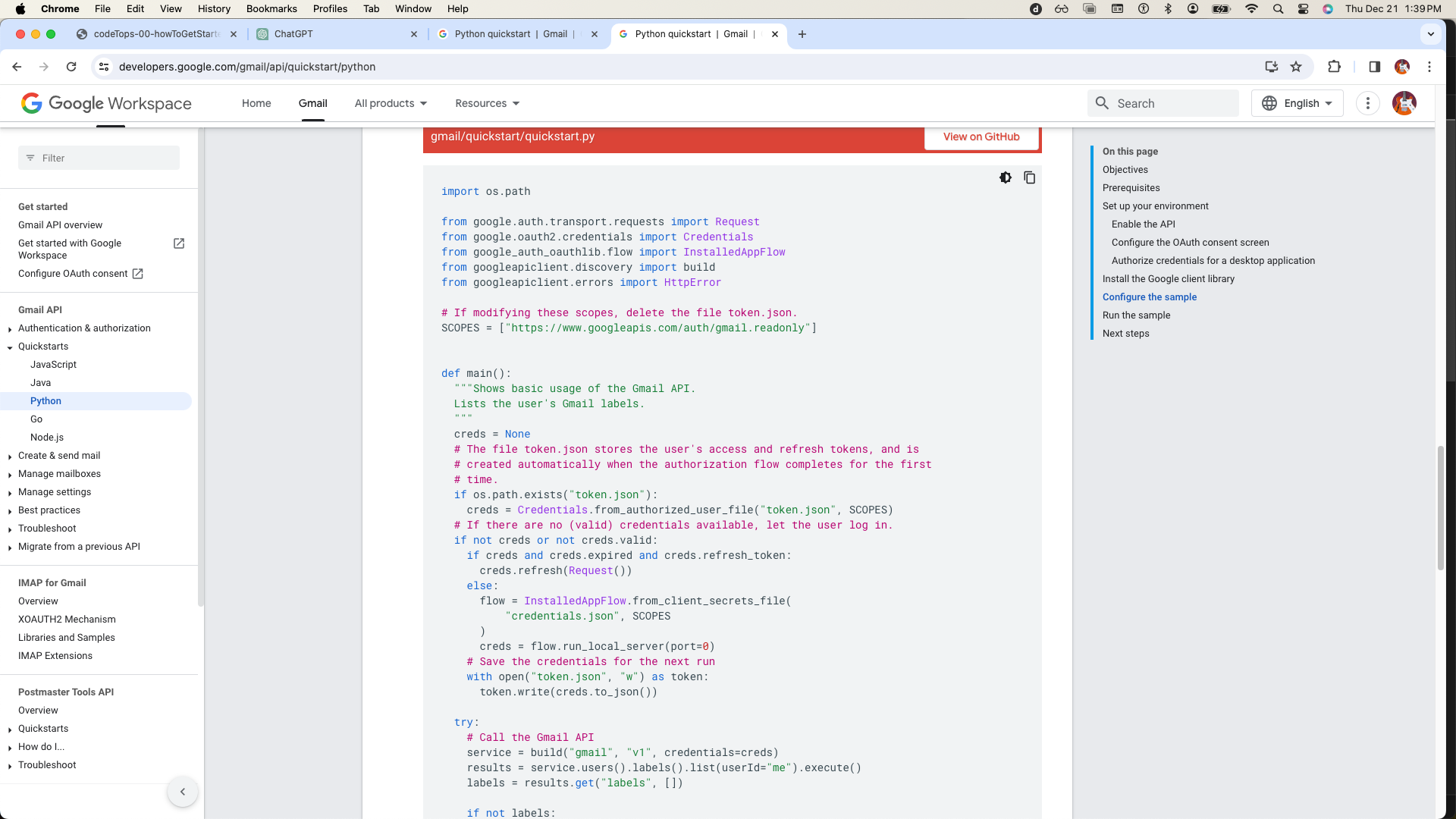Image resolution: width=1456 pixels, height=819 pixels.
Task: Open Google Workspace logo home
Action: click(106, 103)
